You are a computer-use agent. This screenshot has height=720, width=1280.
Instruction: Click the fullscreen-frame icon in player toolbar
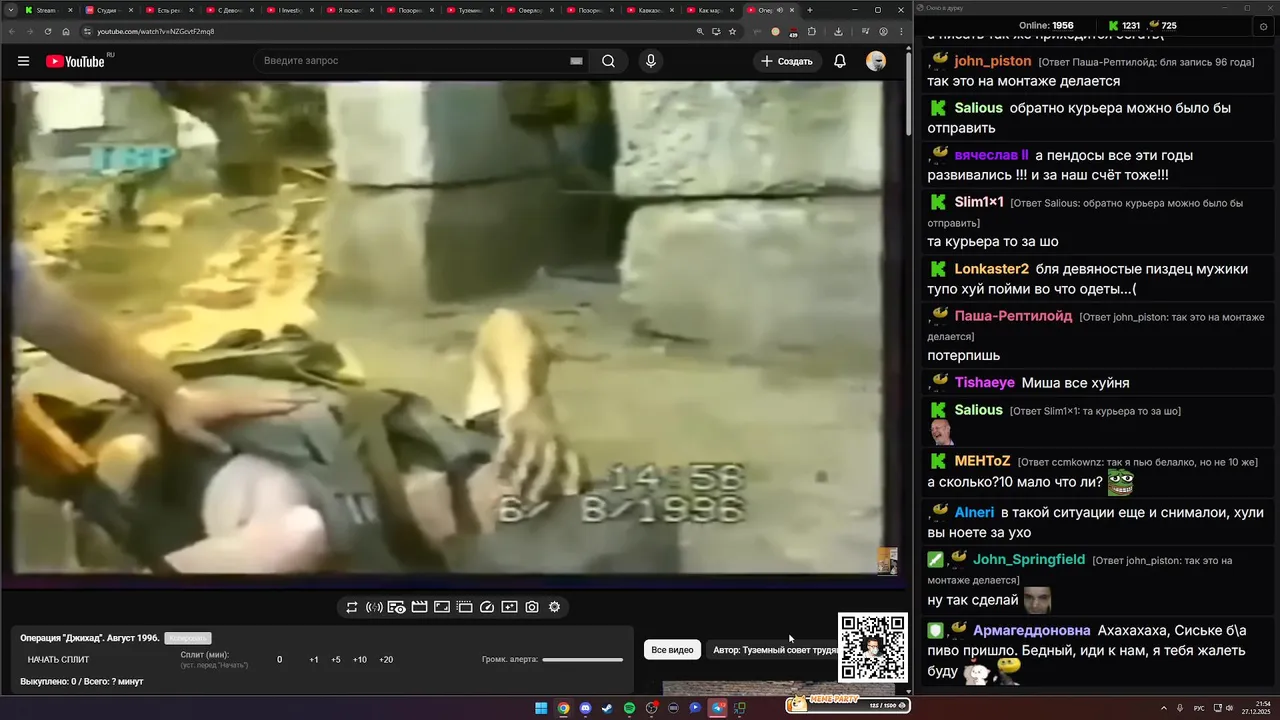[442, 607]
